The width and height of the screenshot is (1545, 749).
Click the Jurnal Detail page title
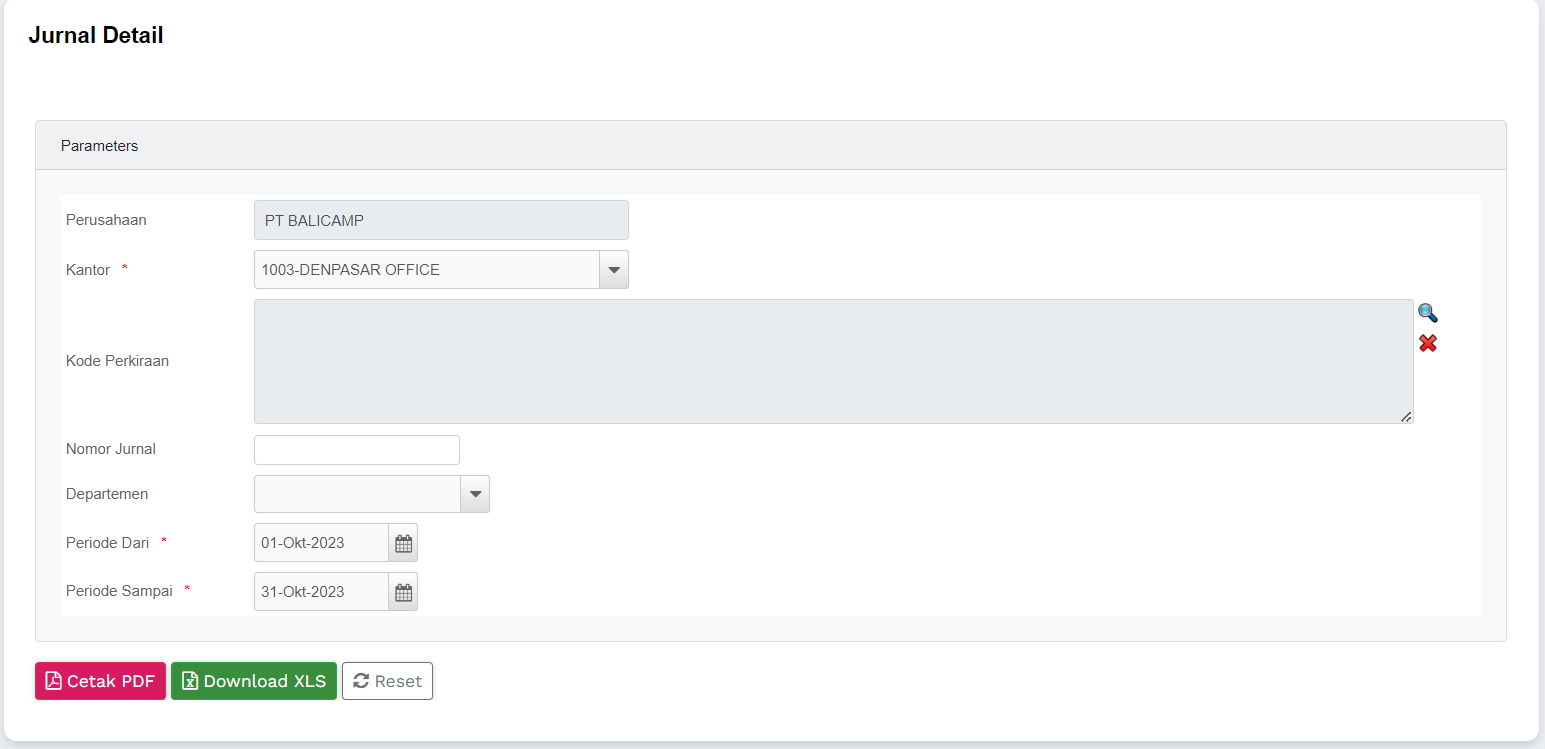[96, 36]
